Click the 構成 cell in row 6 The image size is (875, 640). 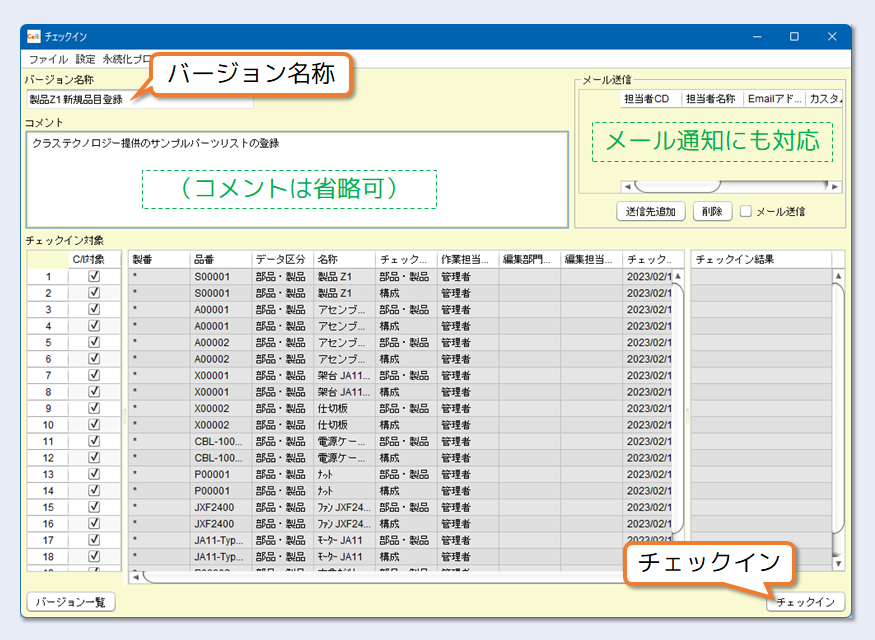pyautogui.click(x=406, y=359)
